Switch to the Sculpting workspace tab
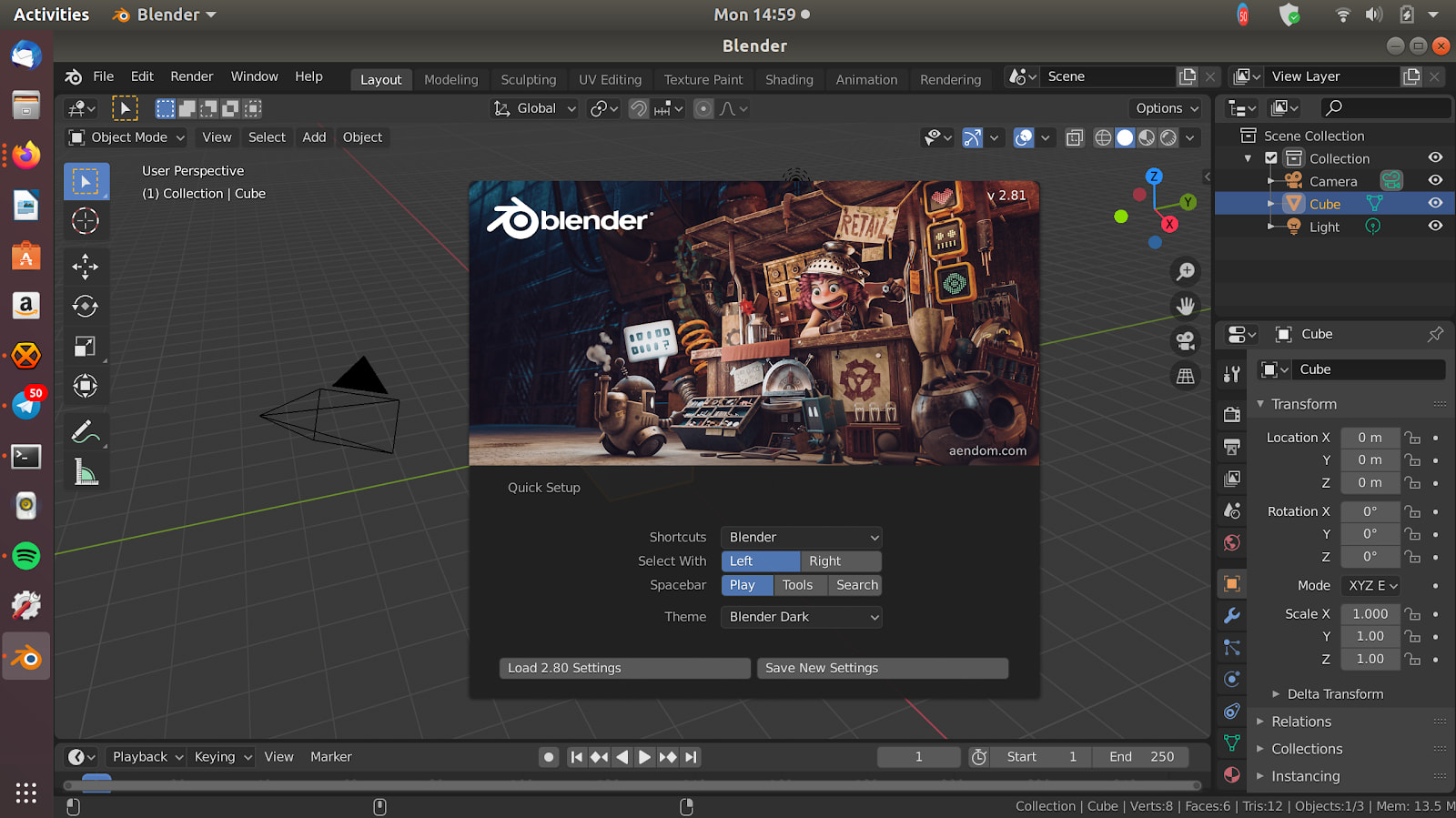 click(528, 80)
